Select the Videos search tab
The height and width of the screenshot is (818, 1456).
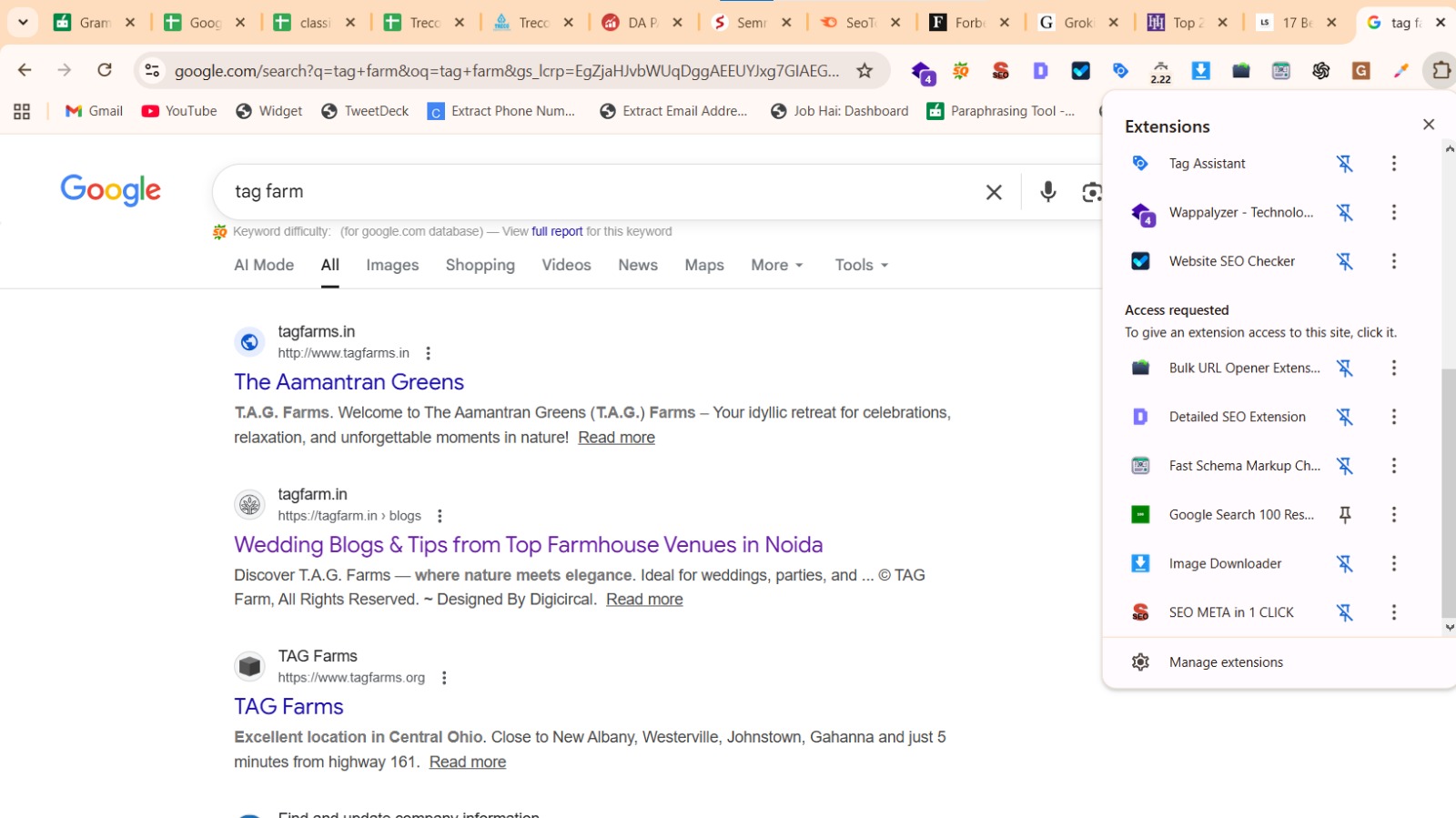pos(566,265)
